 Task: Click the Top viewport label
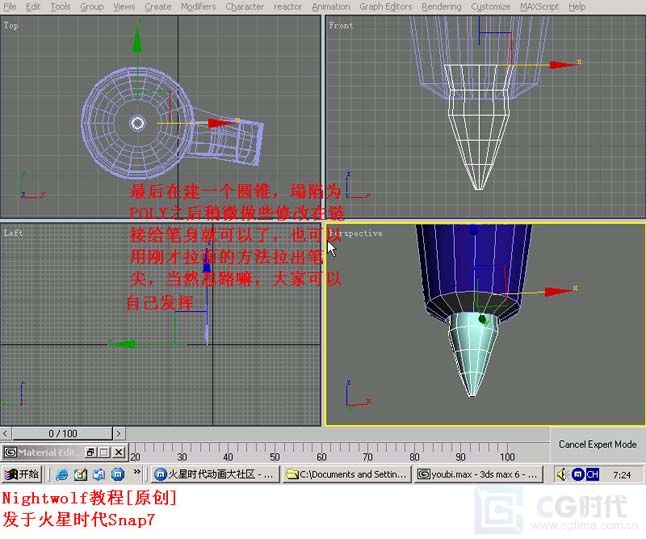[11, 26]
